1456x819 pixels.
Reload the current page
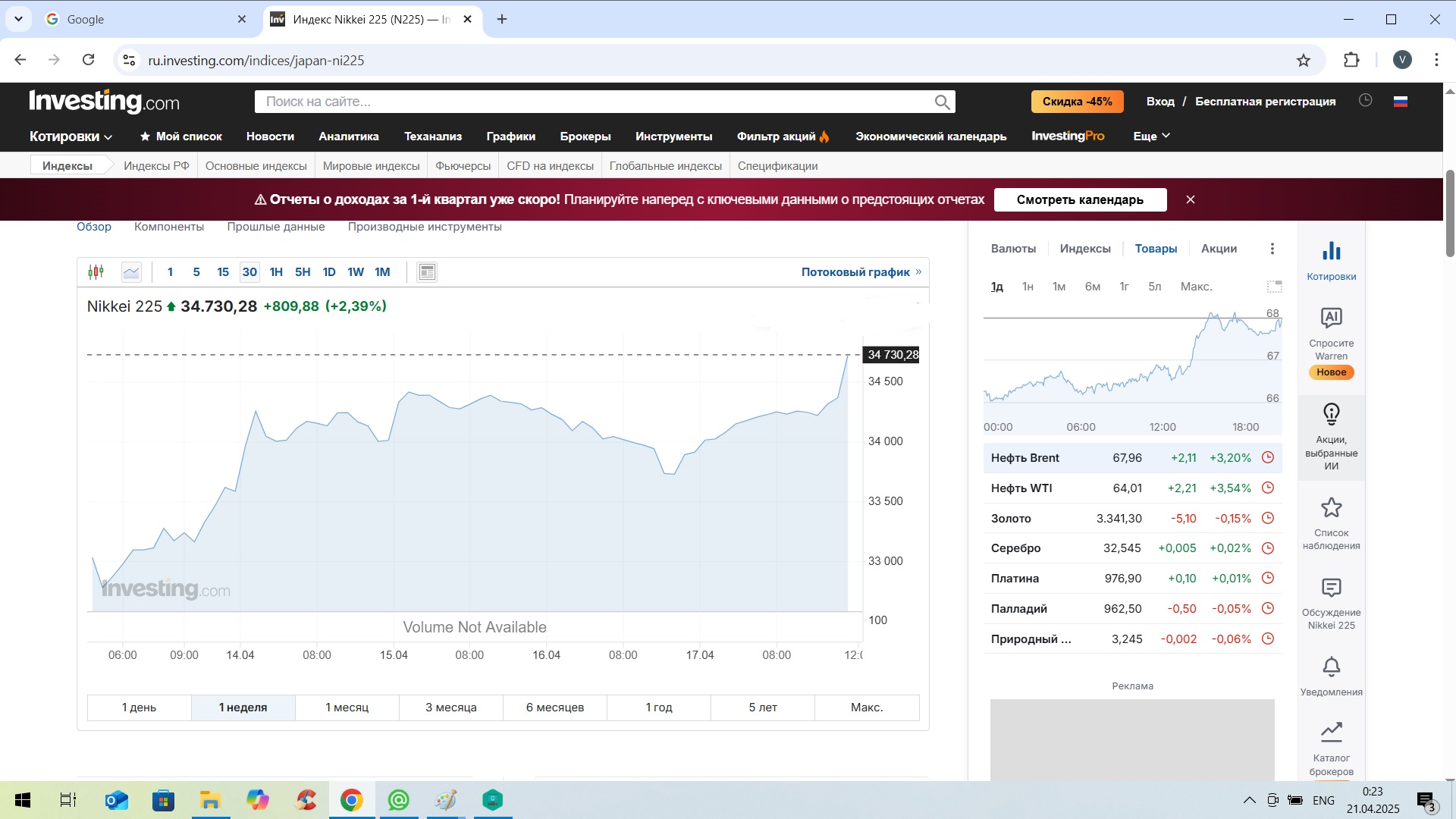pyautogui.click(x=89, y=60)
